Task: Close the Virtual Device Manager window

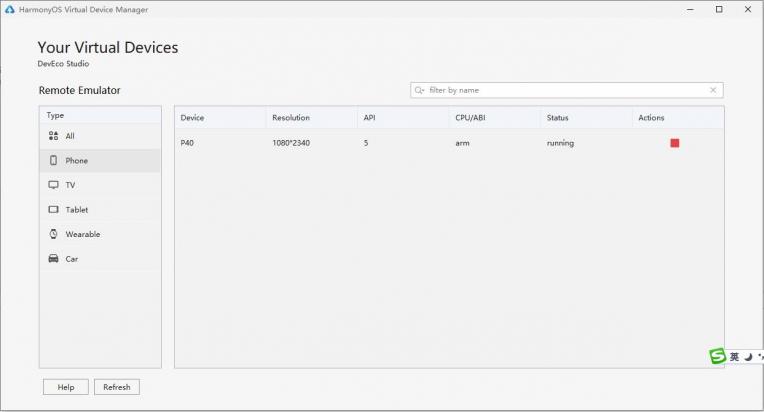Action: tap(748, 9)
